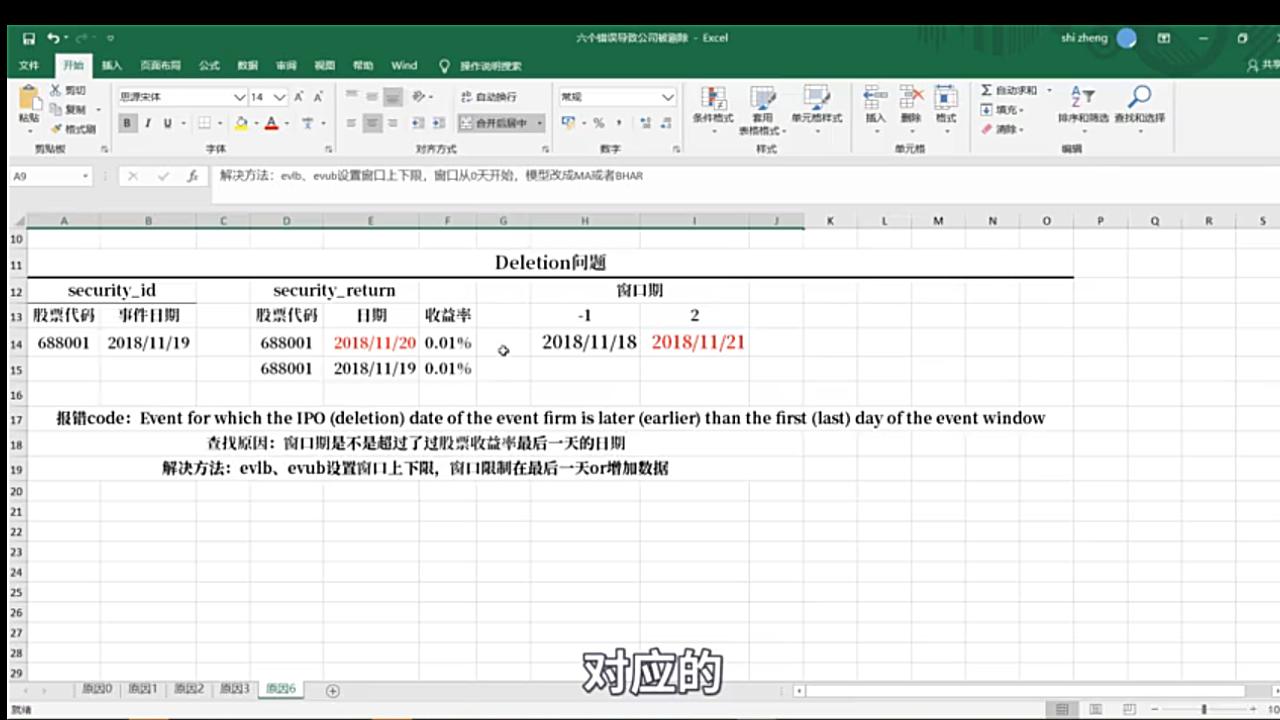Increase cell indent

(438, 123)
